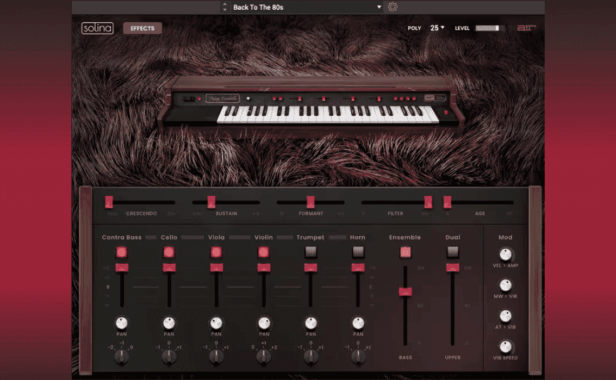Screen dimensions: 616x380
Task: Click the AT > VIB mod knob
Action: [x=506, y=316]
